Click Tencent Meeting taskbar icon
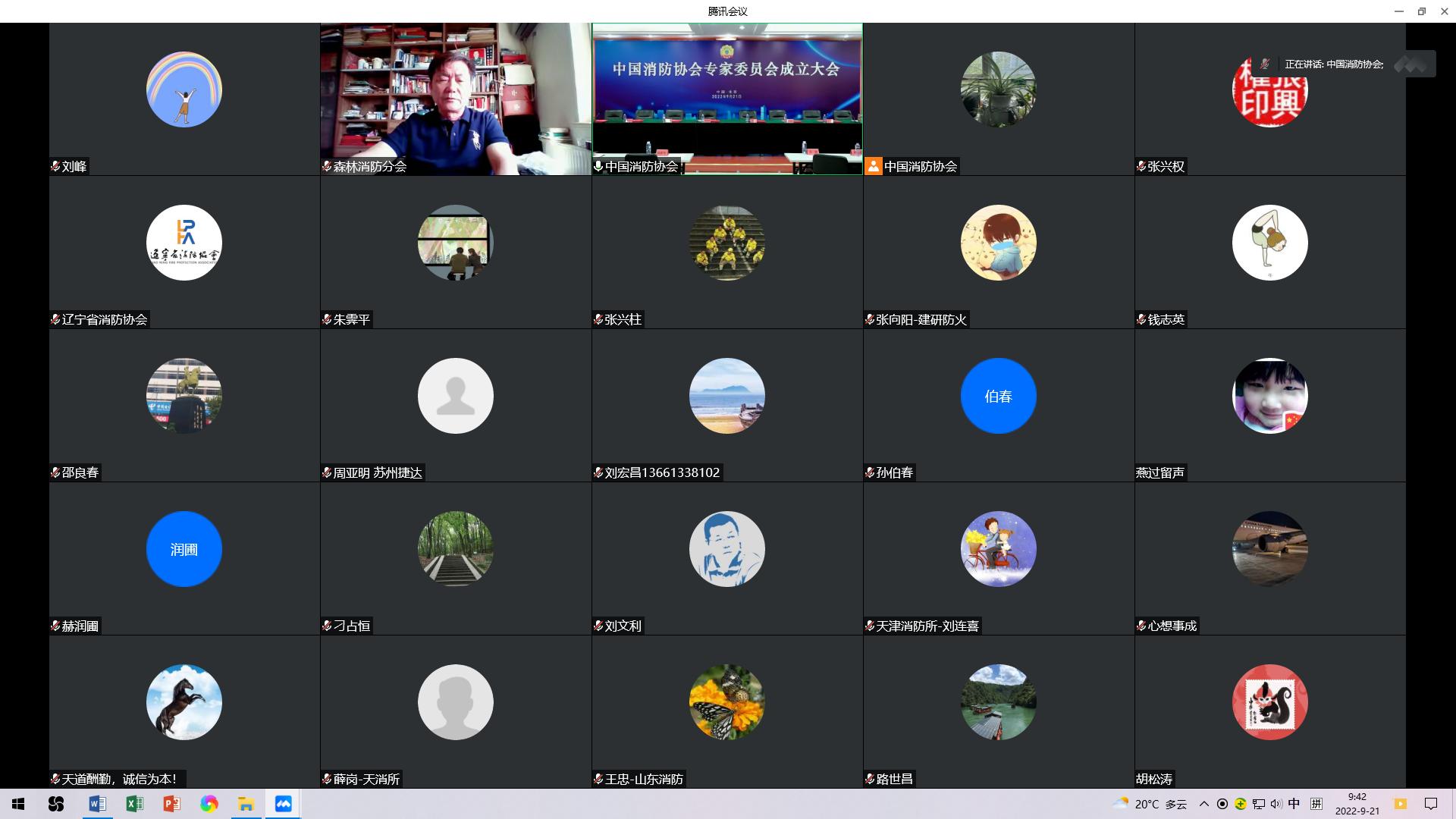The width and height of the screenshot is (1456, 819). [283, 804]
